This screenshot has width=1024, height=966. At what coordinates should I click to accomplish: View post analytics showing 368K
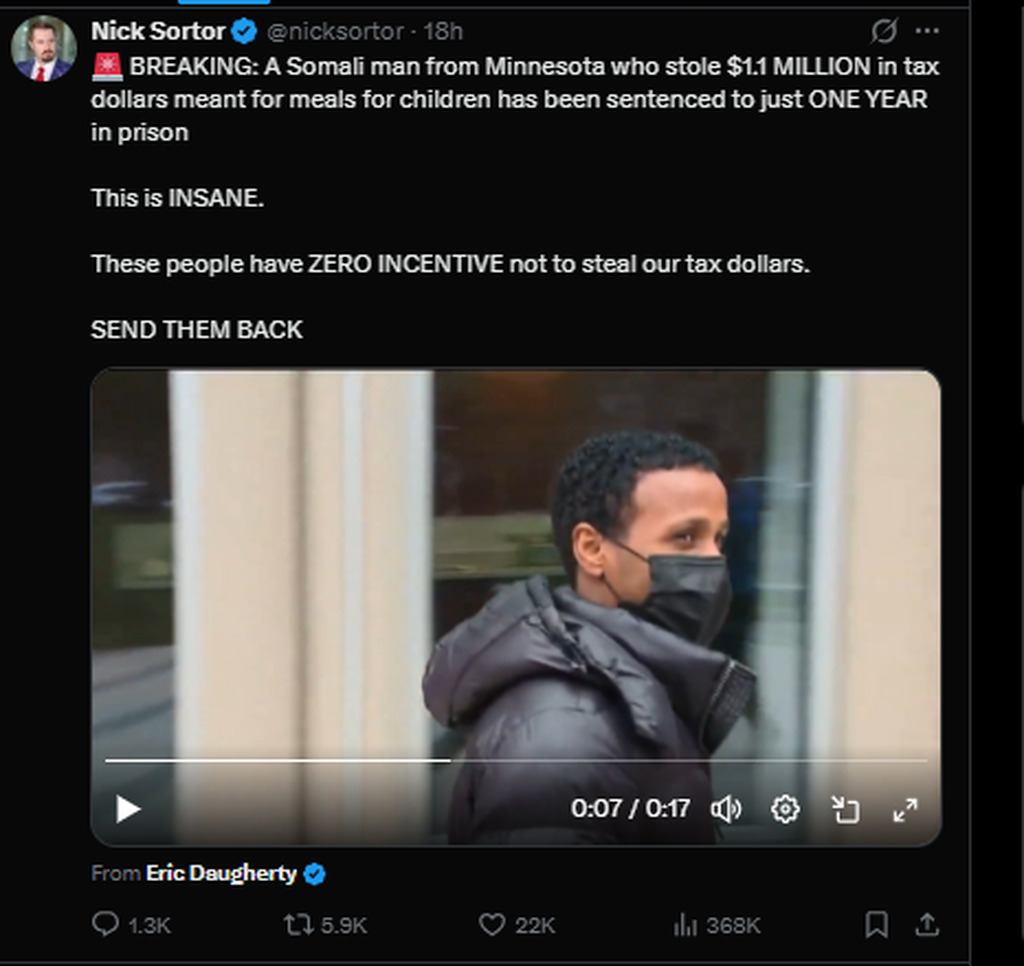pyautogui.click(x=686, y=925)
